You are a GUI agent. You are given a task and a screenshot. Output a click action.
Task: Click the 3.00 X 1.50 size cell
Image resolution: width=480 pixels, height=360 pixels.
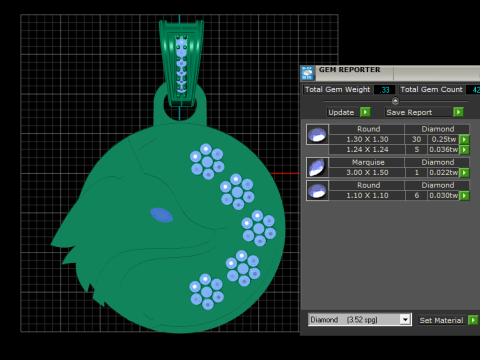tap(367, 173)
